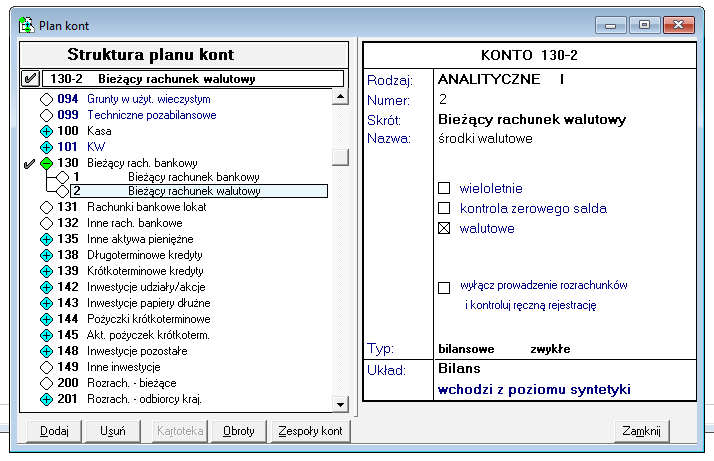Click the diamond icon for 149 Inne inwestycje

(46, 367)
